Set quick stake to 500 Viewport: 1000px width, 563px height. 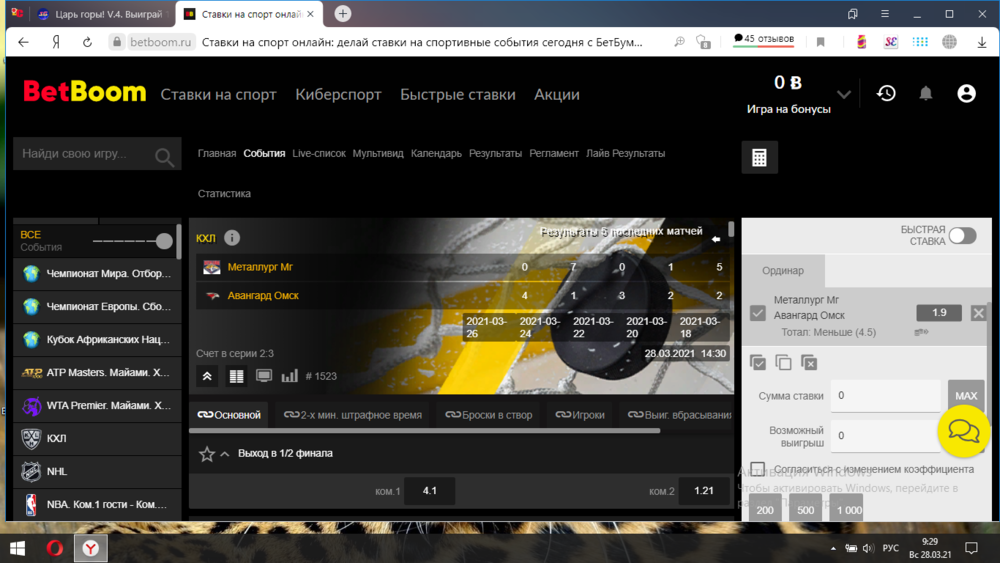pyautogui.click(x=805, y=509)
